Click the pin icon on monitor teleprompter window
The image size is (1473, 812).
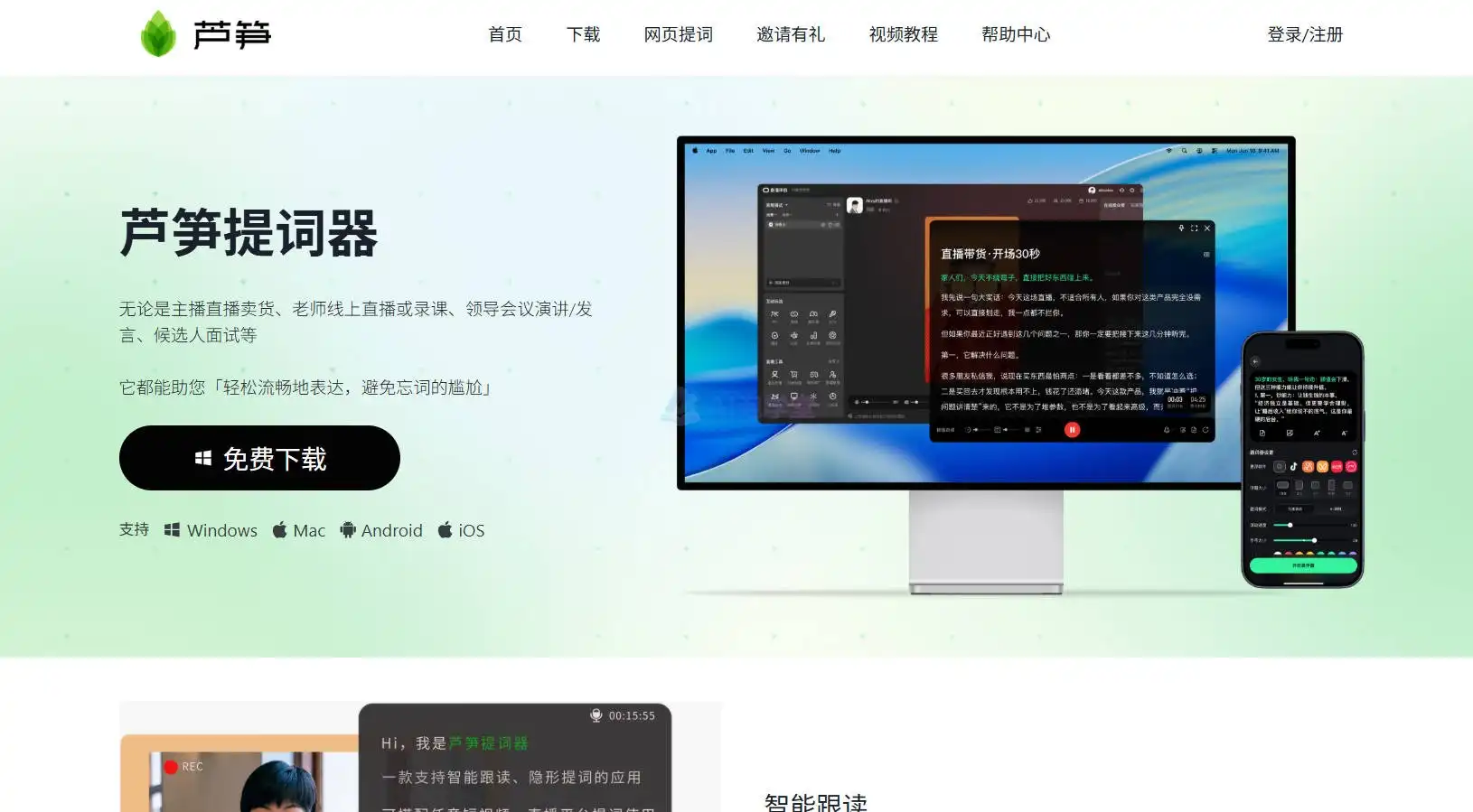pyautogui.click(x=1181, y=229)
